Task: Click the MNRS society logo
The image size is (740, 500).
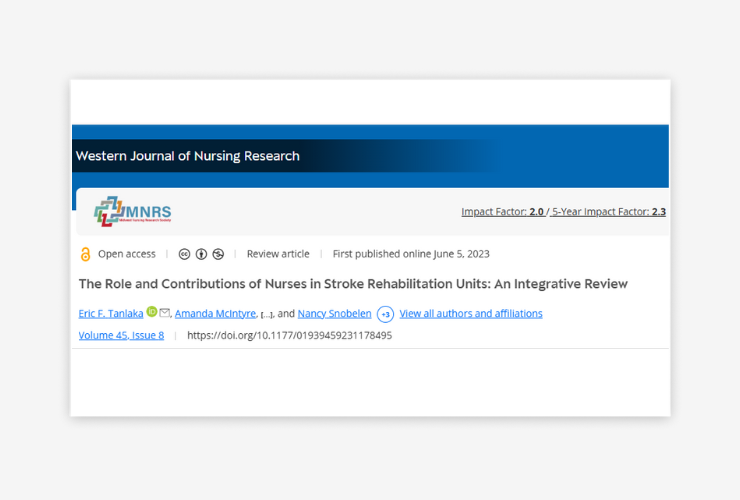Action: 133,212
